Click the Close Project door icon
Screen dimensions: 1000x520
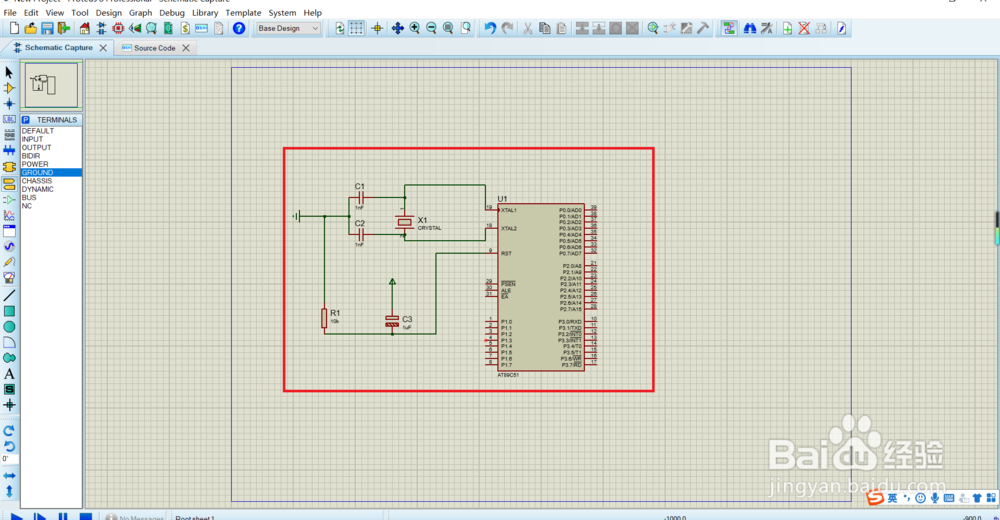64,28
